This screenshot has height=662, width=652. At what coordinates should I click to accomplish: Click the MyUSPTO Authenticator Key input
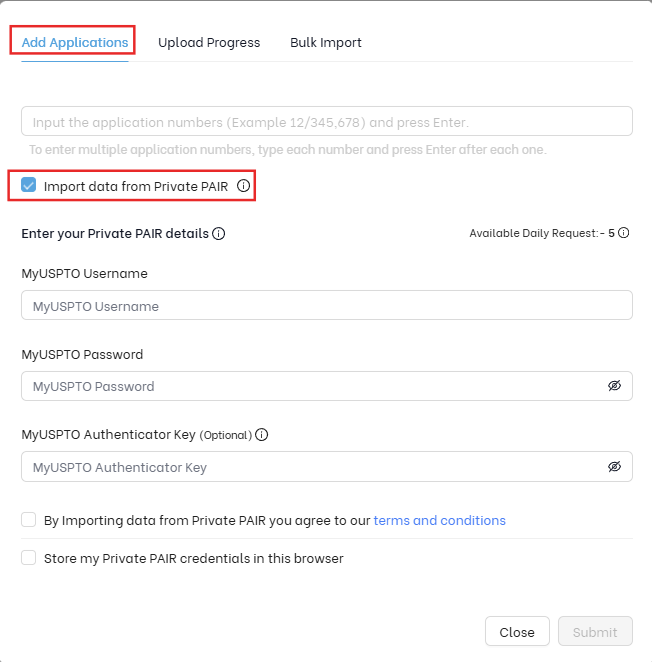pyautogui.click(x=310, y=467)
